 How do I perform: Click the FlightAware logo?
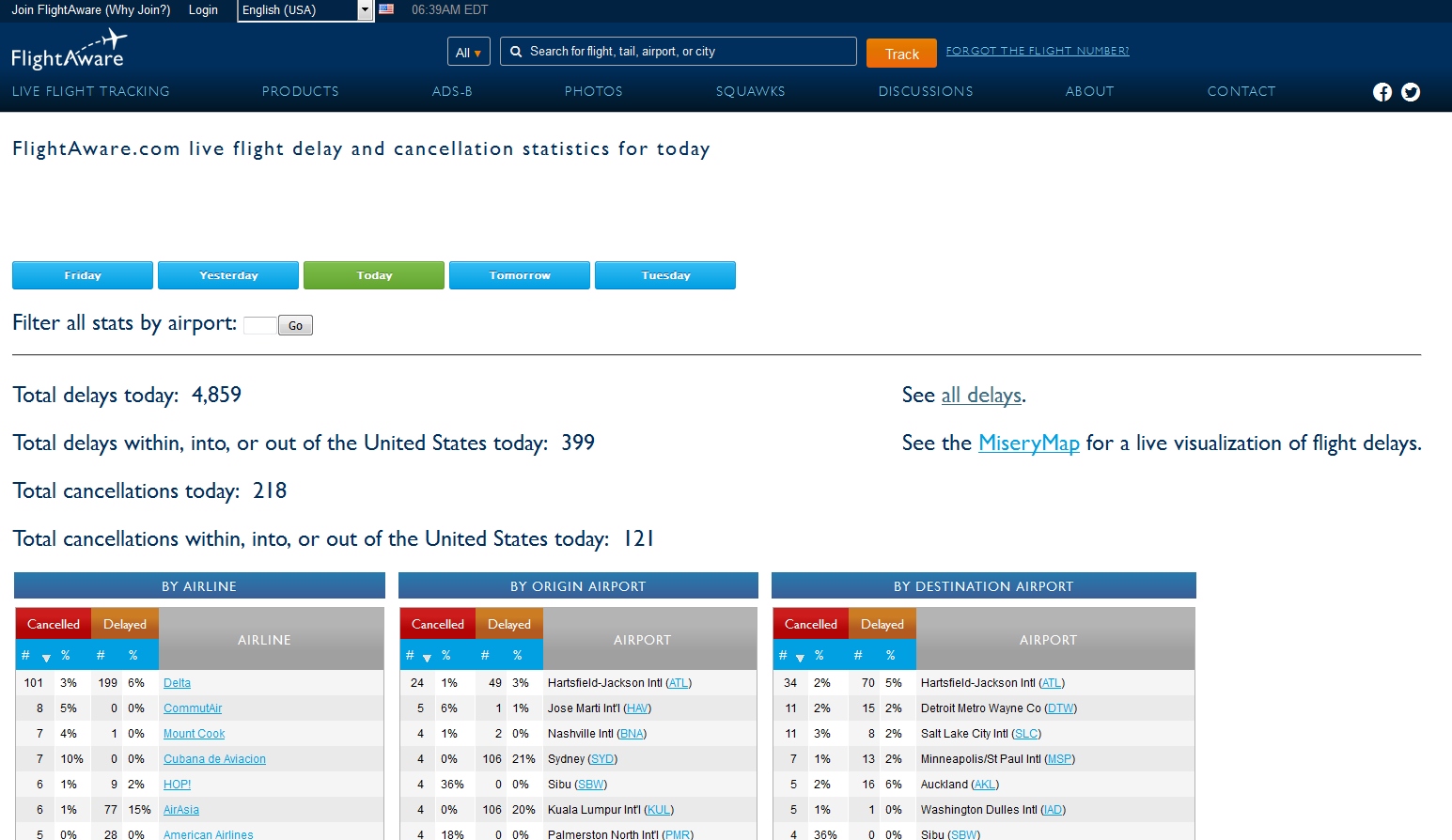click(69, 51)
